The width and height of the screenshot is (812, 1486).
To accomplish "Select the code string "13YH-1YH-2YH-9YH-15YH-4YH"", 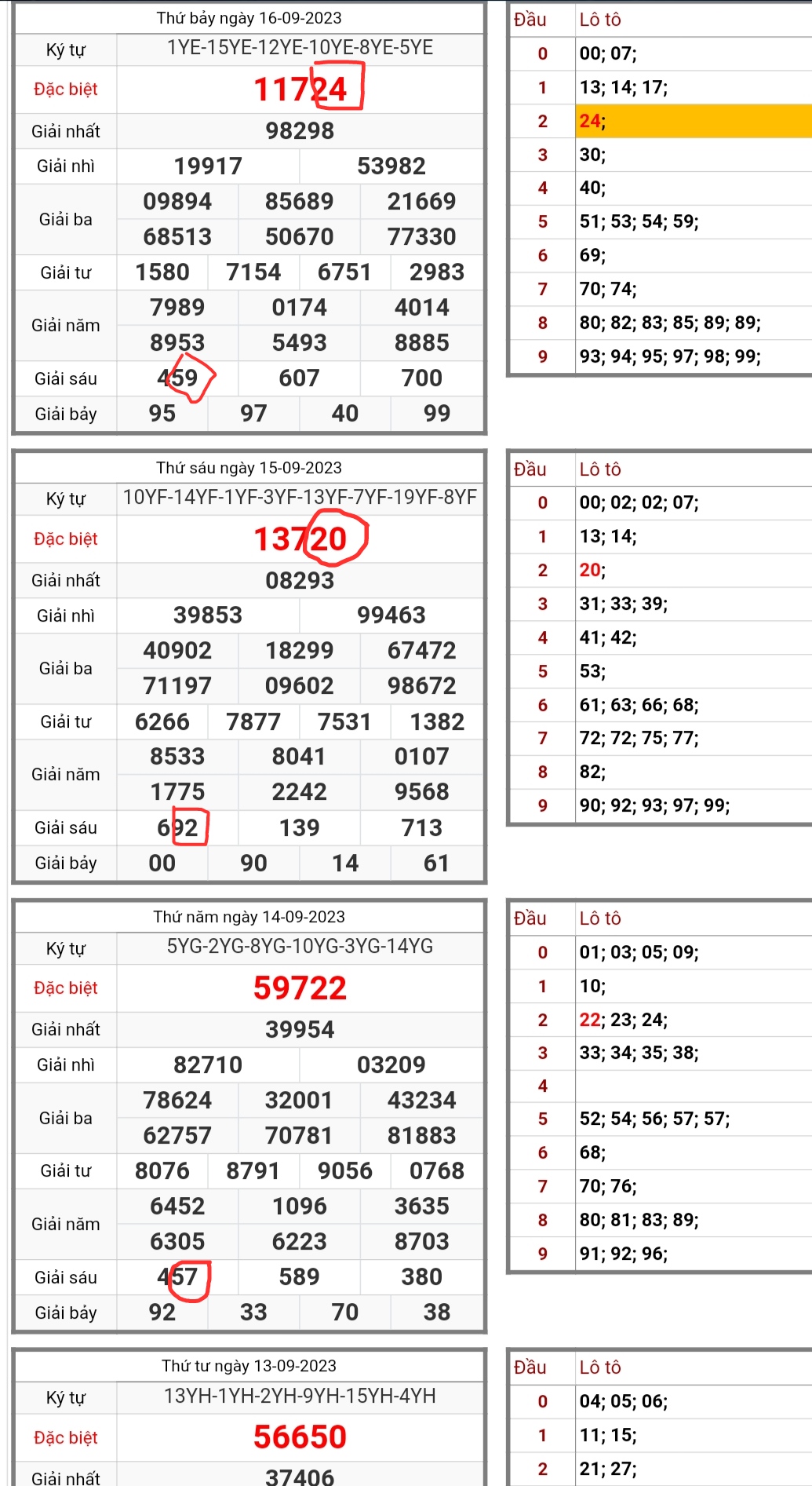I will point(300,1396).
